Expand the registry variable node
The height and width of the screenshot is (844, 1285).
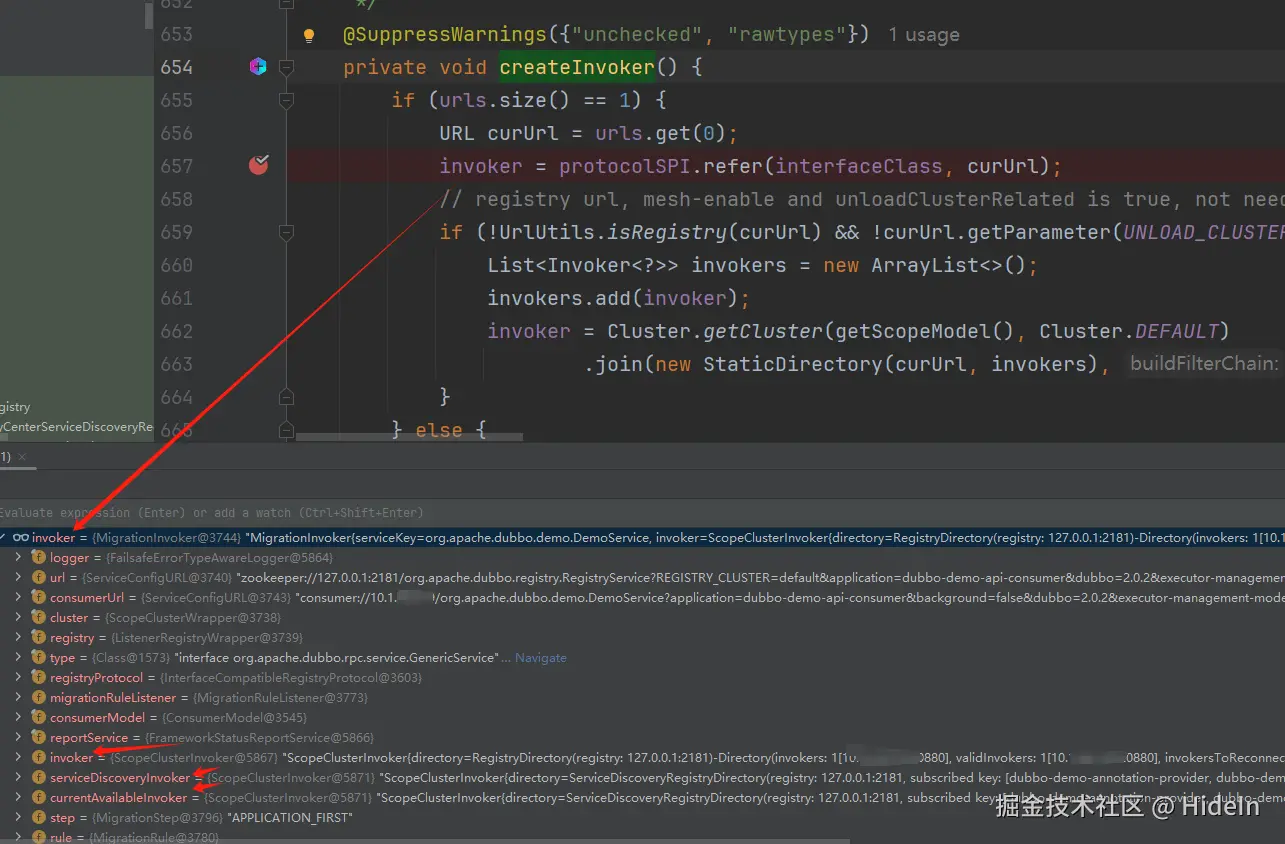point(18,638)
